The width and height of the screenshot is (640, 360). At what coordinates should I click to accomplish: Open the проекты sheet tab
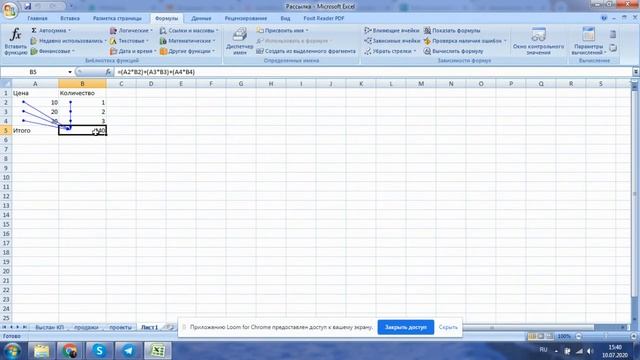(120, 327)
